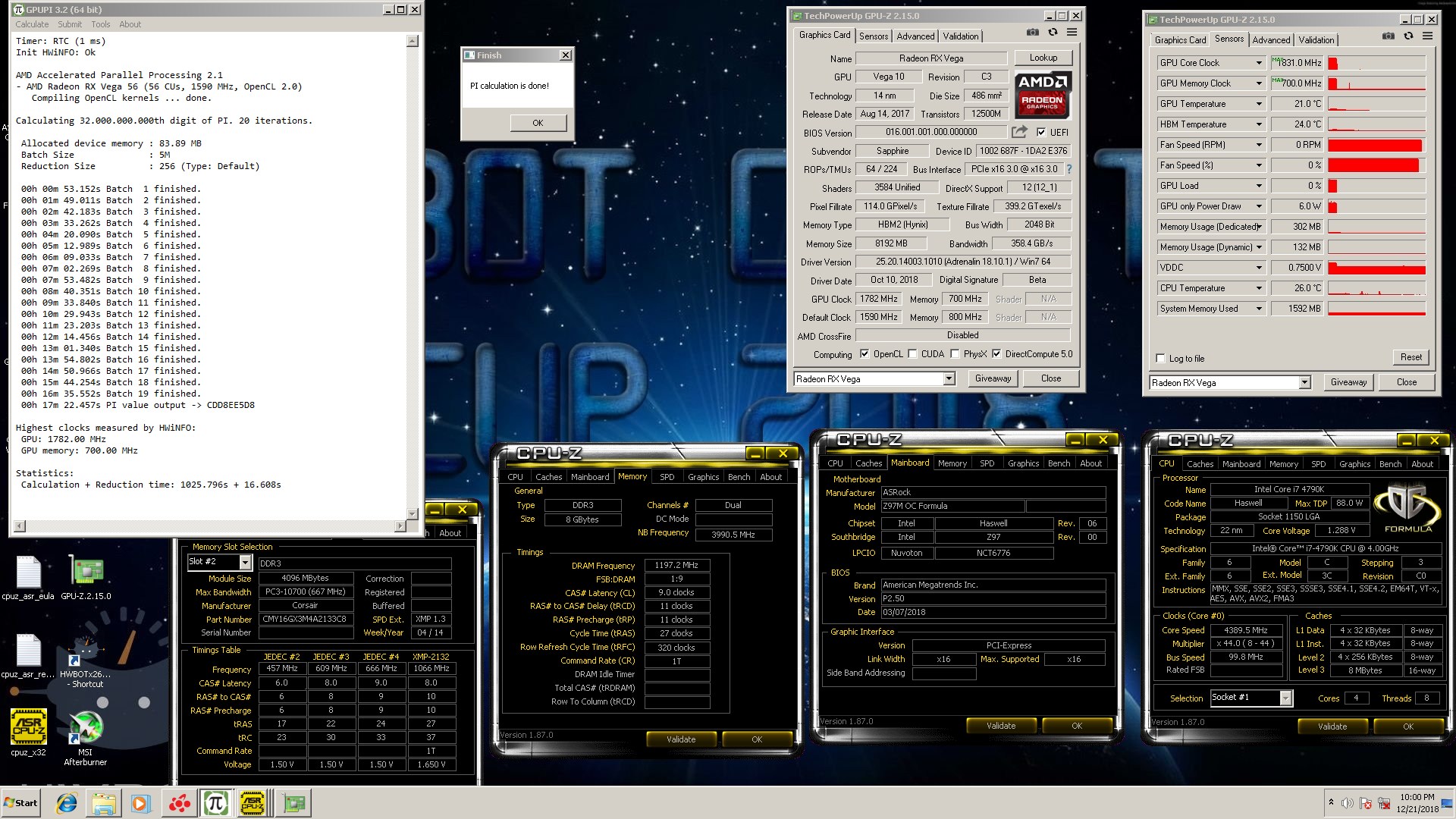Toggle the UEFI checkbox in GPU-Z
1456x819 pixels.
click(1041, 132)
